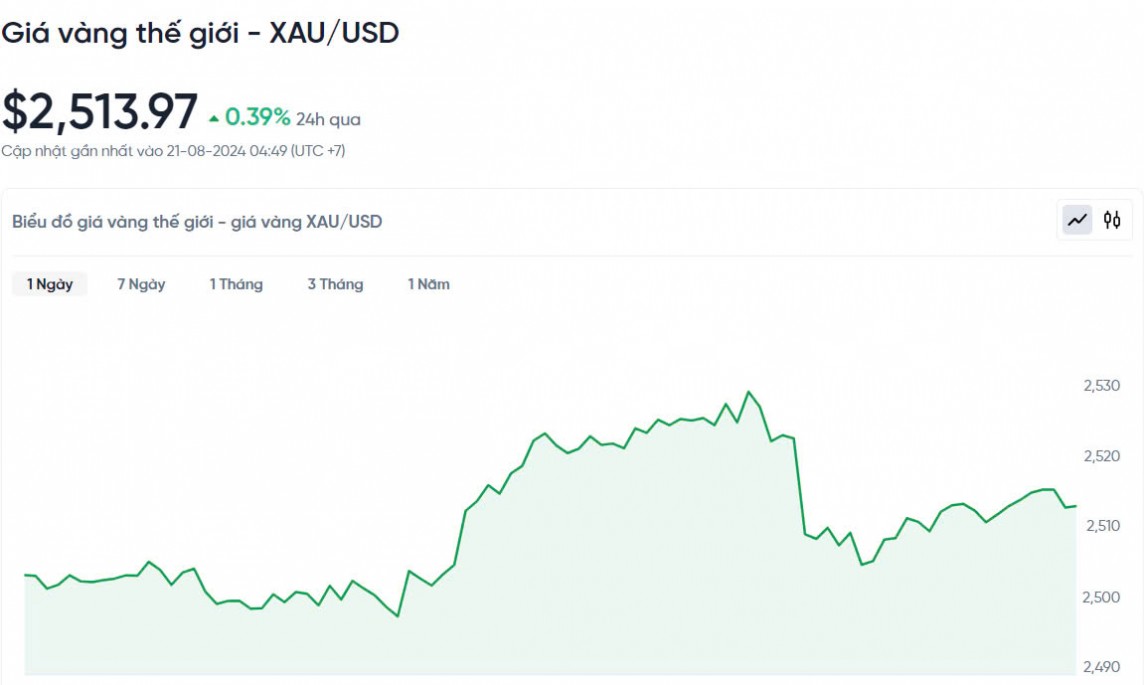Click the $2,513.97 gold price

(100, 111)
